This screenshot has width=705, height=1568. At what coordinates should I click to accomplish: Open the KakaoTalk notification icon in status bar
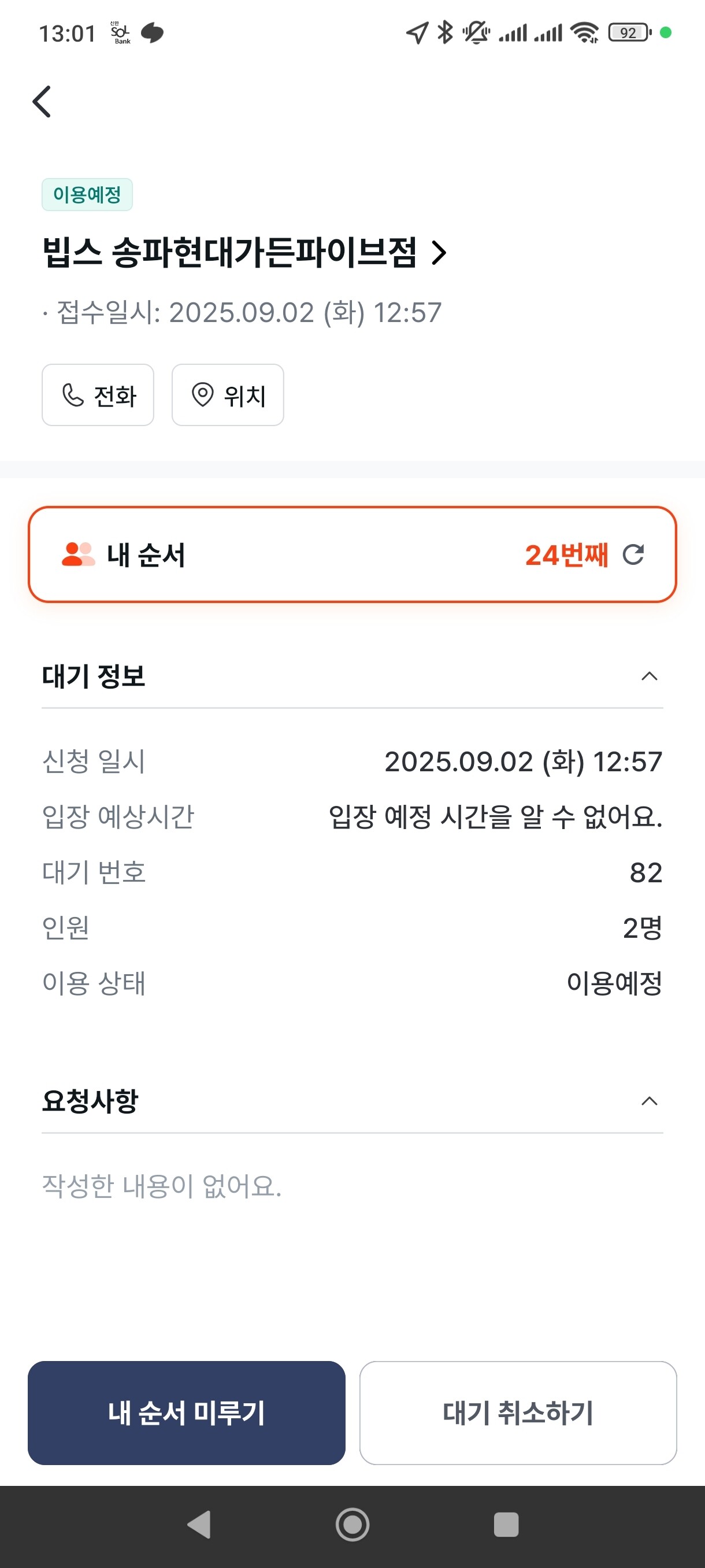(x=152, y=33)
